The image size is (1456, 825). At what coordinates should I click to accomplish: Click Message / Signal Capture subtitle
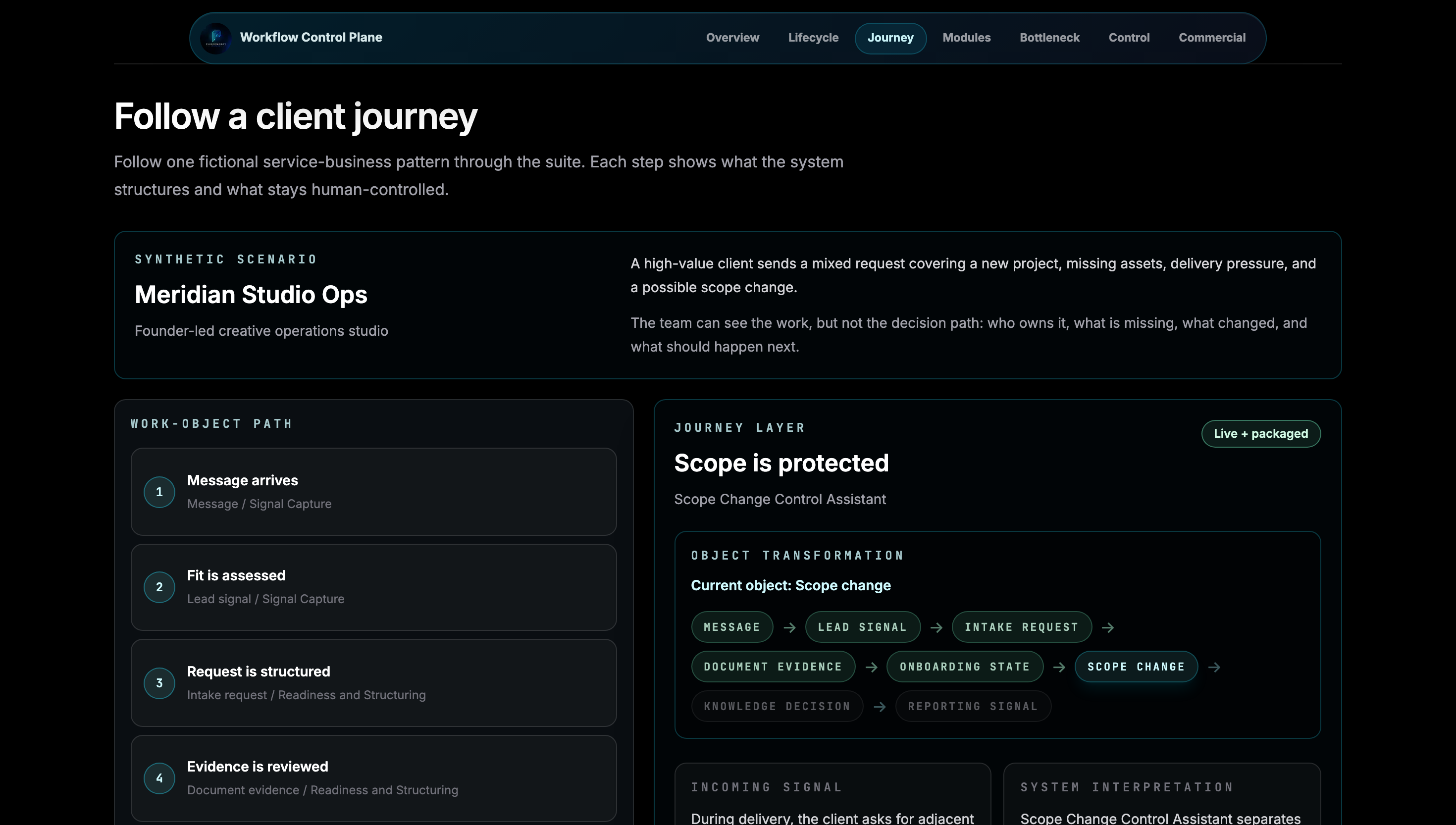pyautogui.click(x=259, y=504)
